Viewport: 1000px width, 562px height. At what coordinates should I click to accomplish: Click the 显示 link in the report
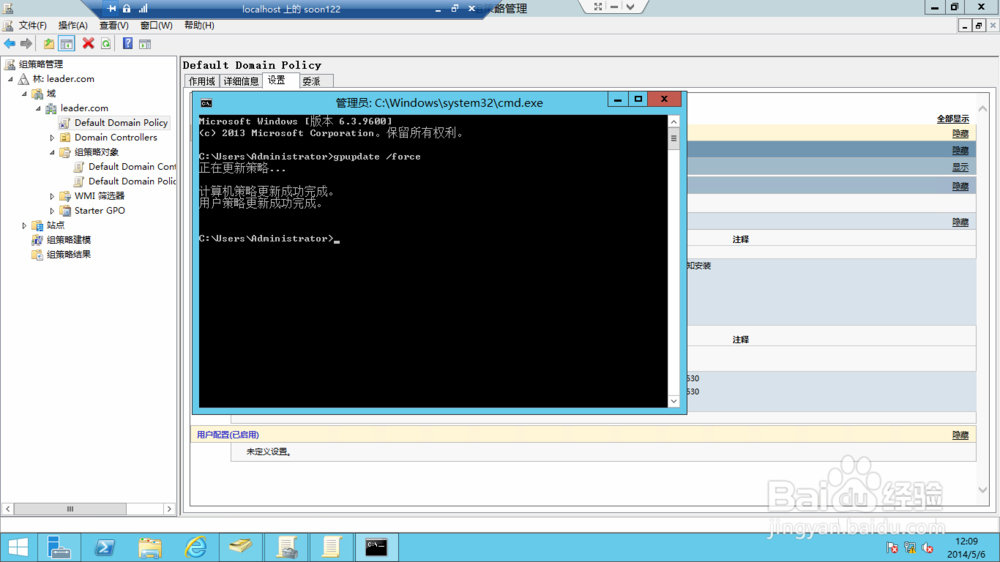pyautogui.click(x=960, y=168)
